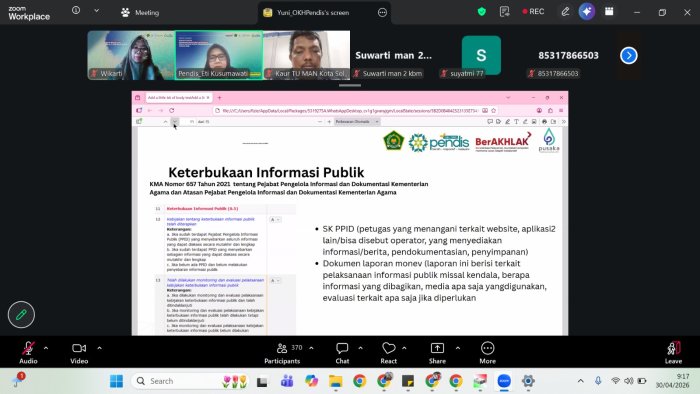
Task: Open Microsoft Teams from taskbar
Action: [x=287, y=381]
